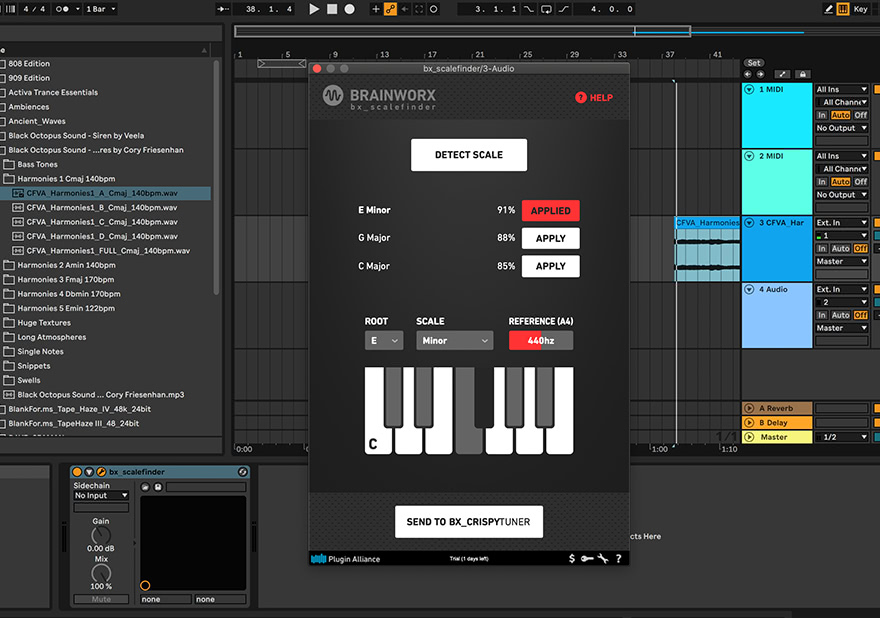Toggle the lock envelopes icon
The height and width of the screenshot is (618, 880).
tap(803, 74)
